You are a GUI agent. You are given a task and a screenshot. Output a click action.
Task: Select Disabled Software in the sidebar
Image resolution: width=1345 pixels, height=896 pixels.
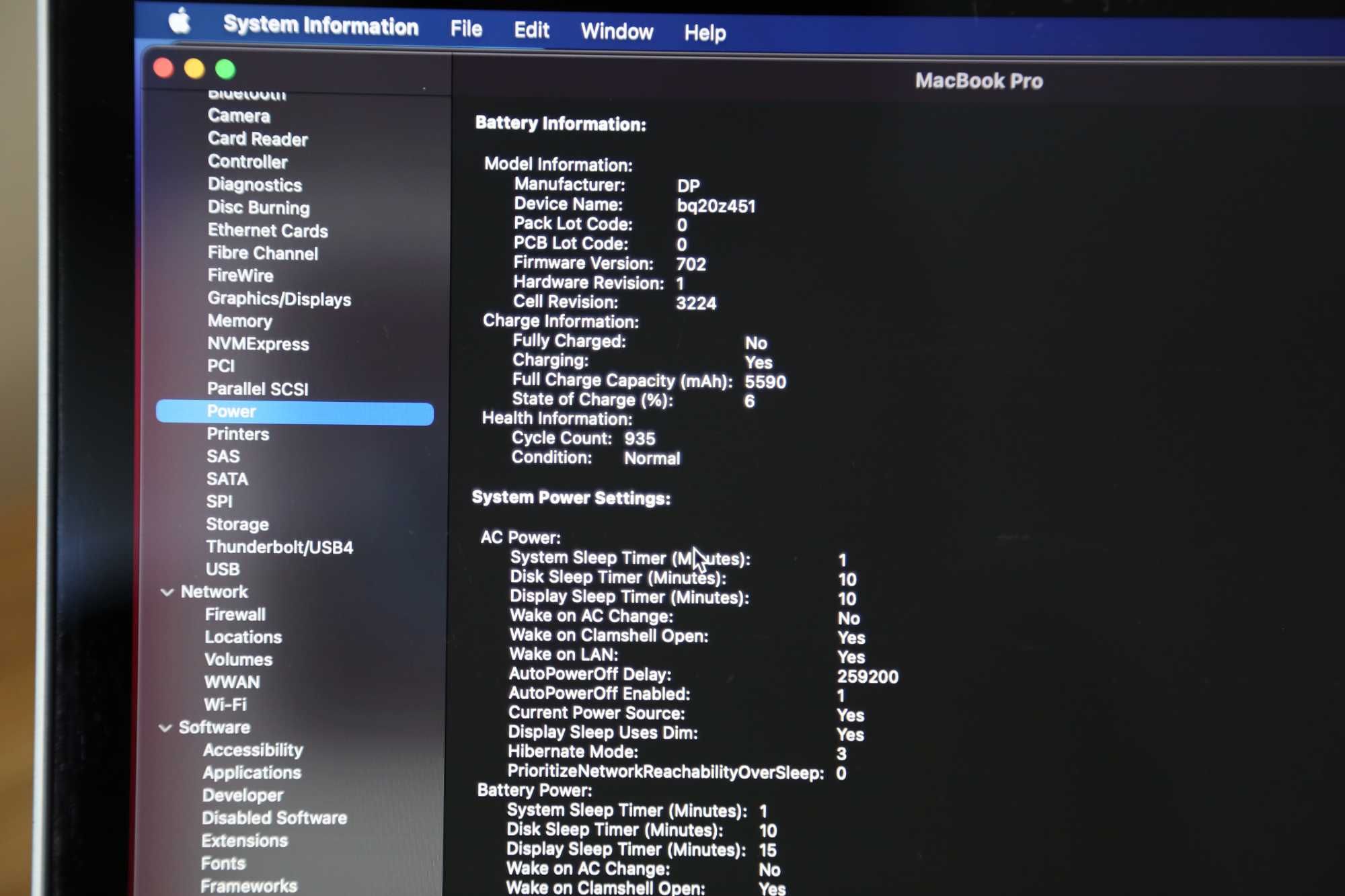click(x=274, y=818)
